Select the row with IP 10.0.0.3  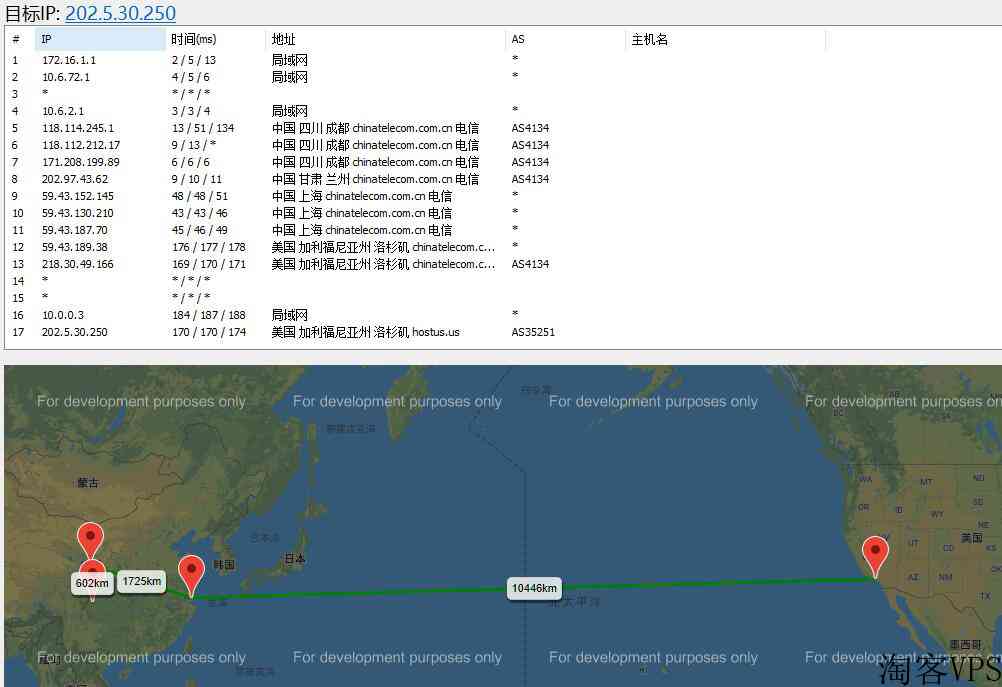[63, 315]
